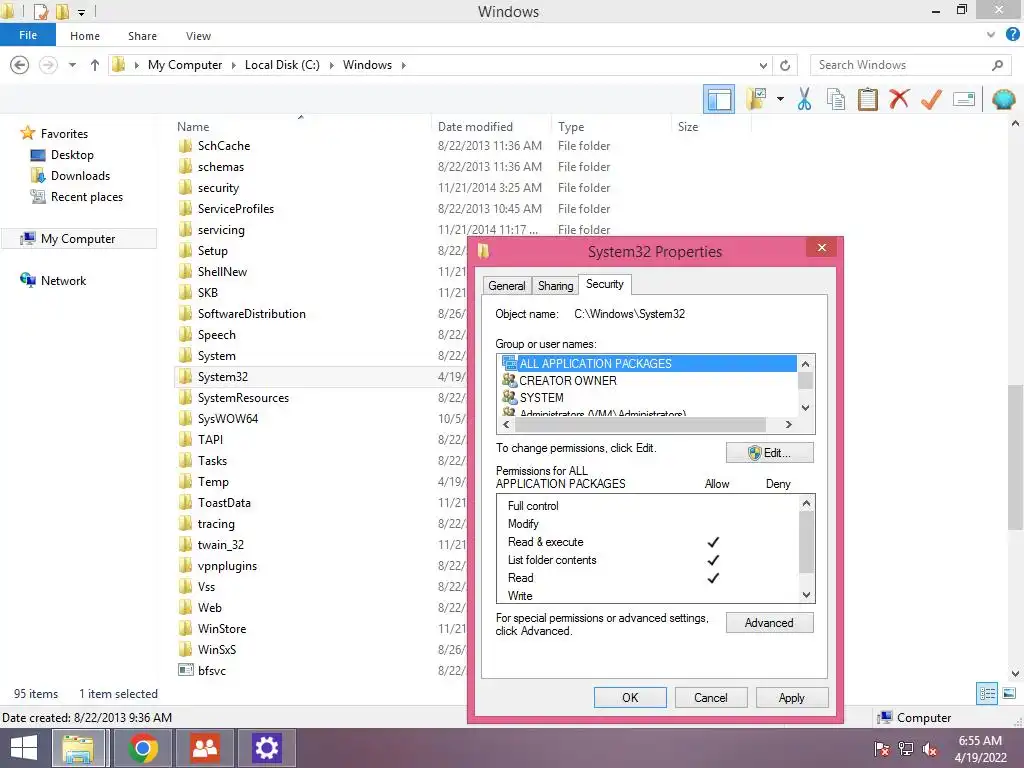Screen dimensions: 1024x768
Task: Open the red people app on taskbar
Action: click(204, 748)
